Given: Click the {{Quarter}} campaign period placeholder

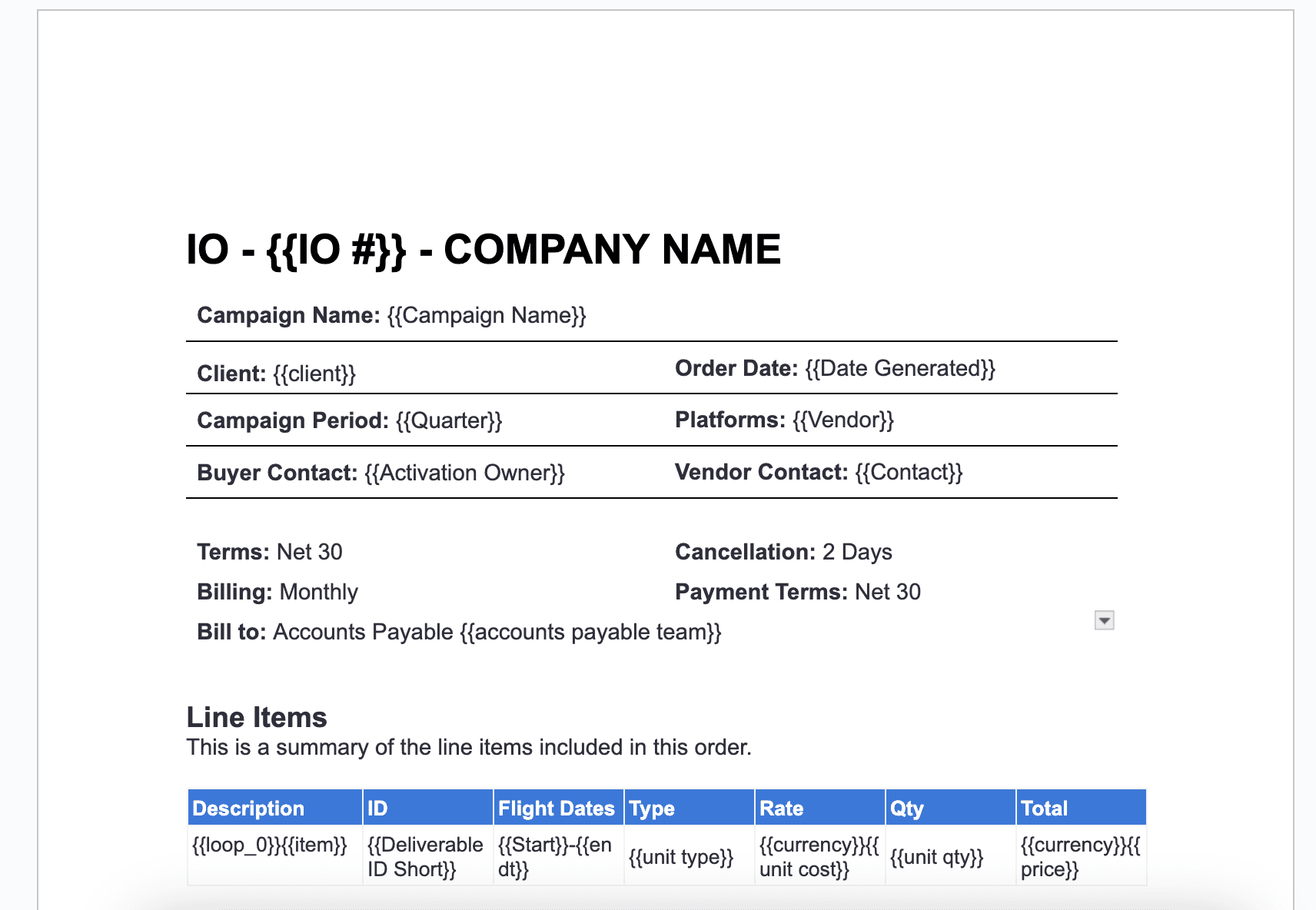Looking at the screenshot, I should coord(449,420).
